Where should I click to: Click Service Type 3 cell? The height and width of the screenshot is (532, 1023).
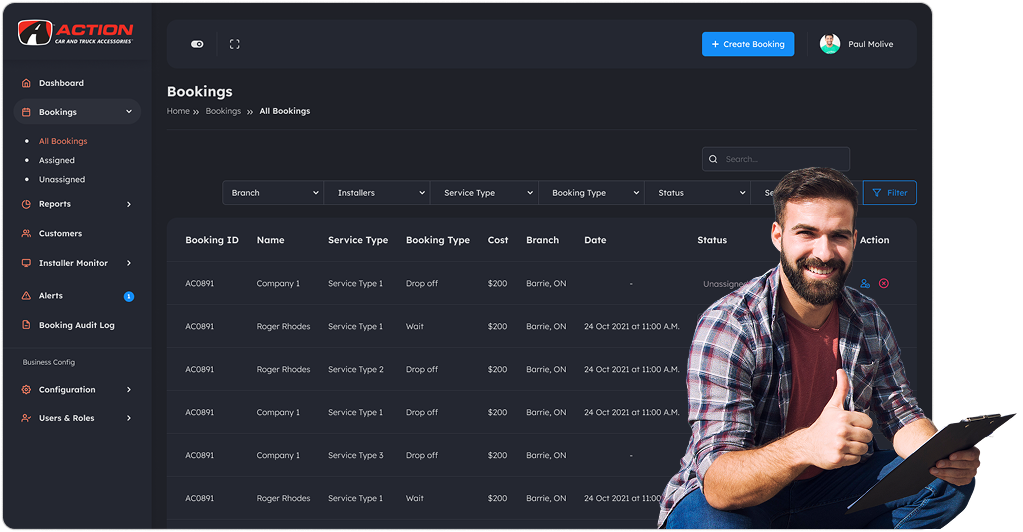pos(356,456)
